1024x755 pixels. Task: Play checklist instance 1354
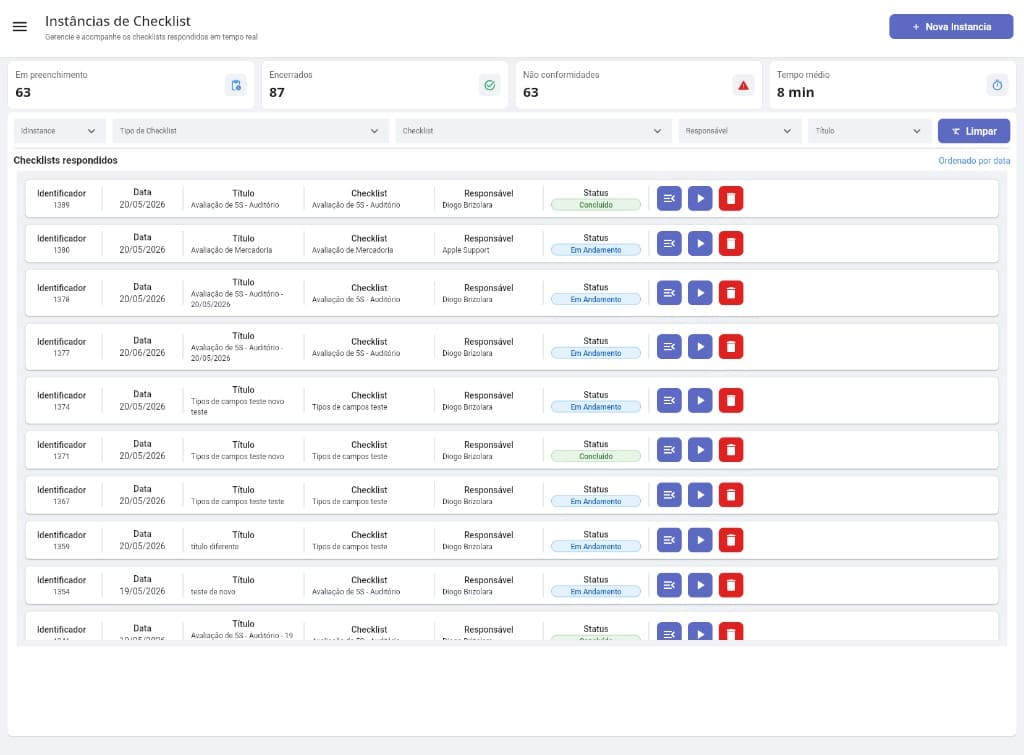(700, 585)
